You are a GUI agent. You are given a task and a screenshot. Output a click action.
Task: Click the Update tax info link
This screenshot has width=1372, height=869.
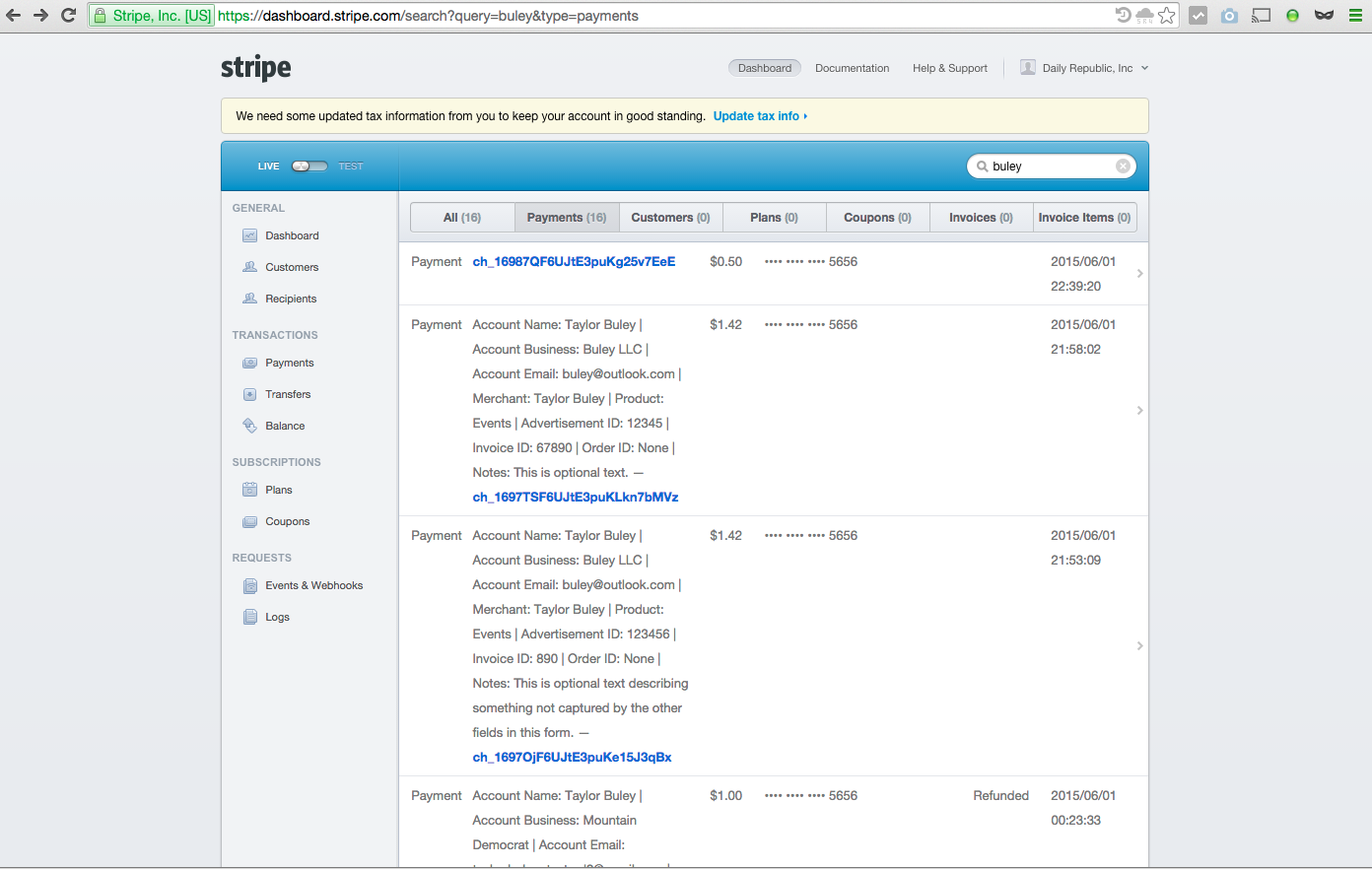coord(759,116)
